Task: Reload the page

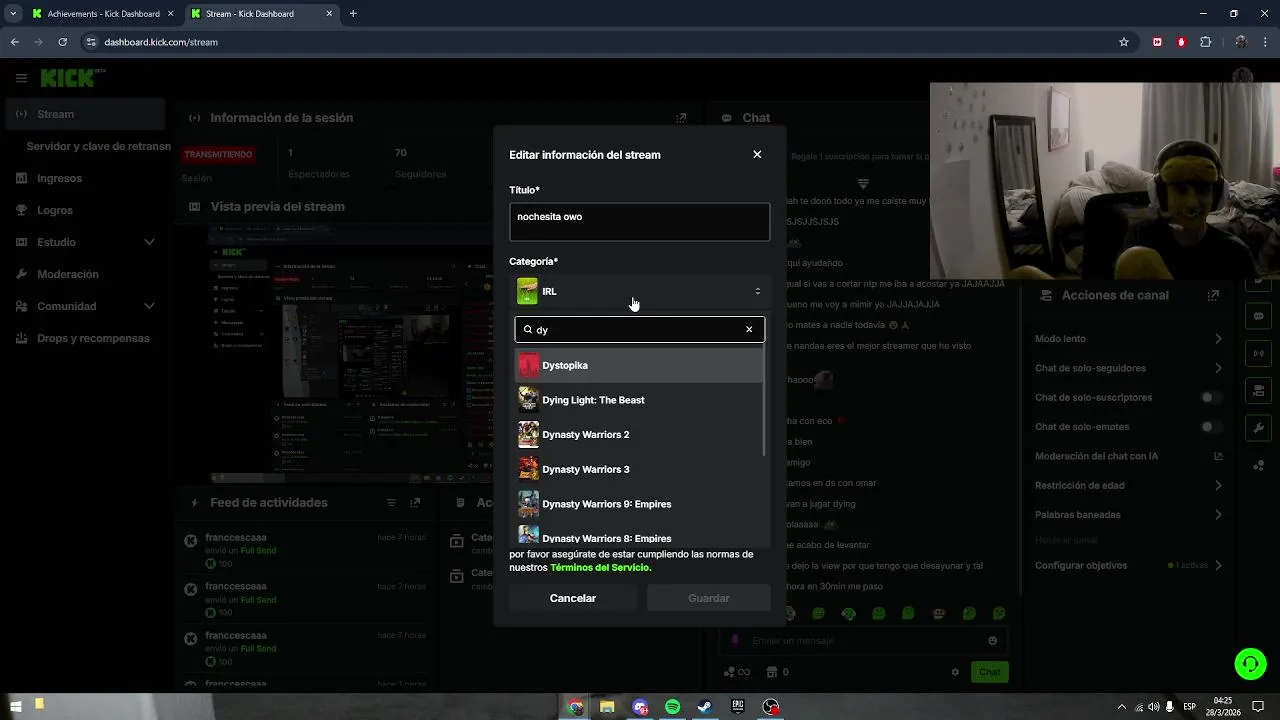Action: pos(63,42)
